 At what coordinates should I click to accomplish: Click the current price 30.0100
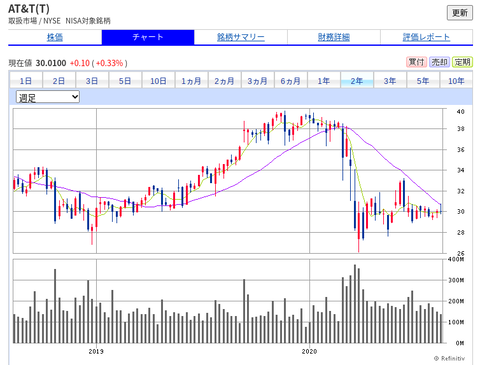point(51,63)
